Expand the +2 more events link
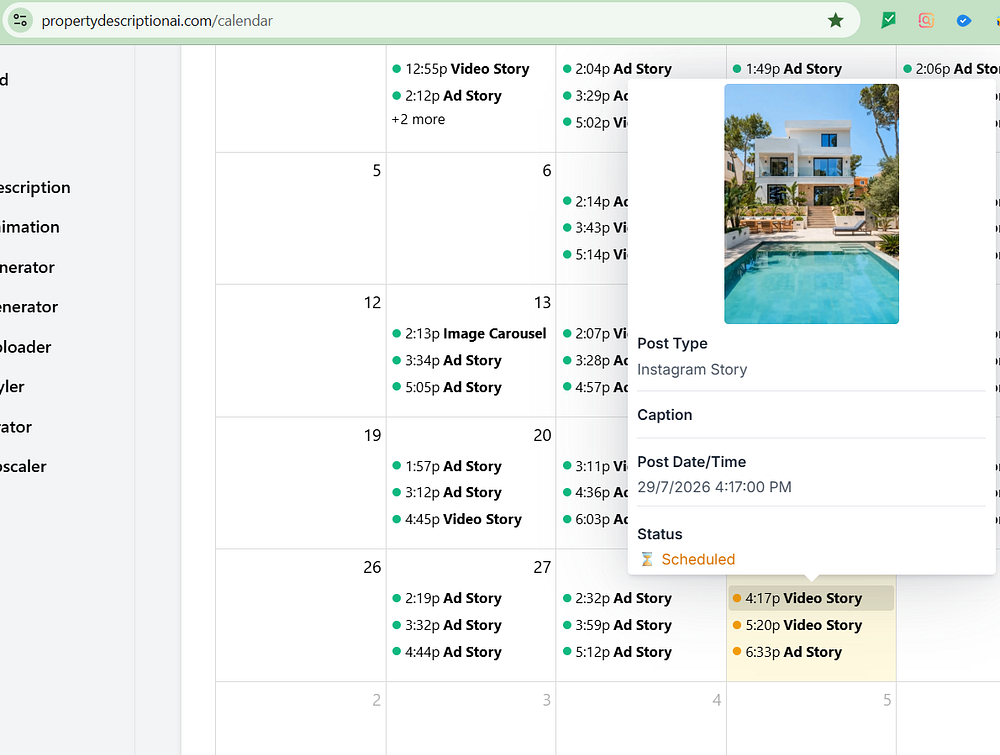 (x=418, y=119)
